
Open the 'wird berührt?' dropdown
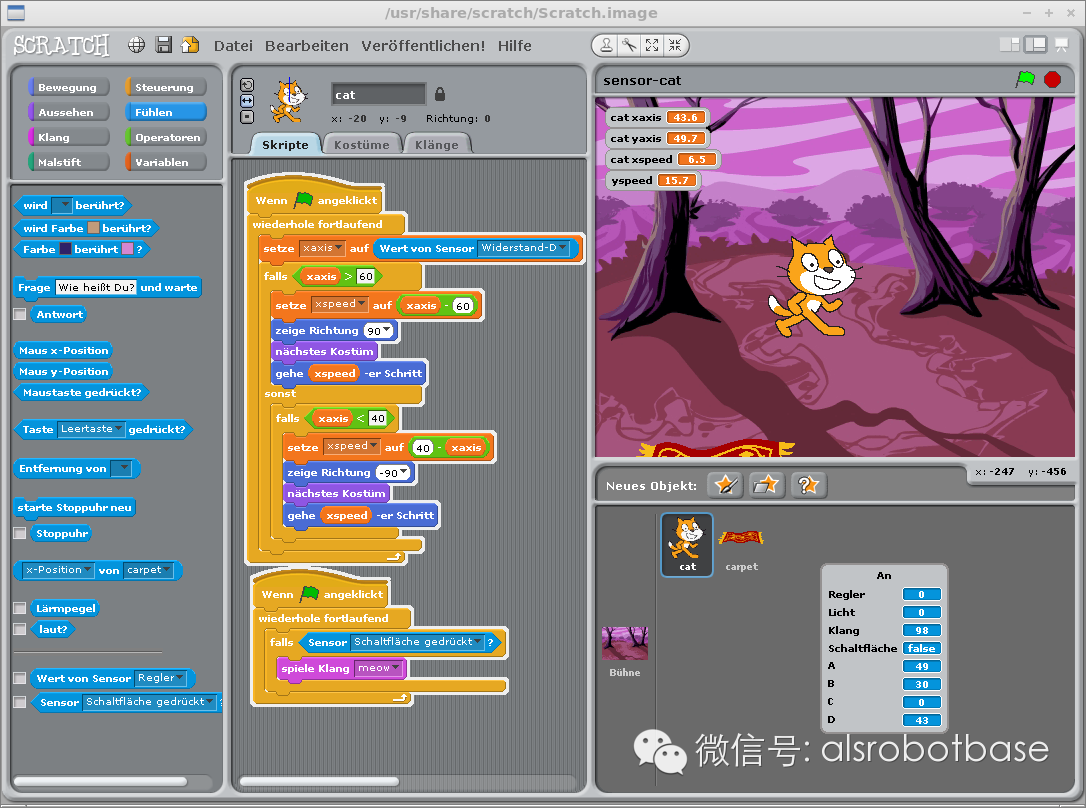click(62, 205)
